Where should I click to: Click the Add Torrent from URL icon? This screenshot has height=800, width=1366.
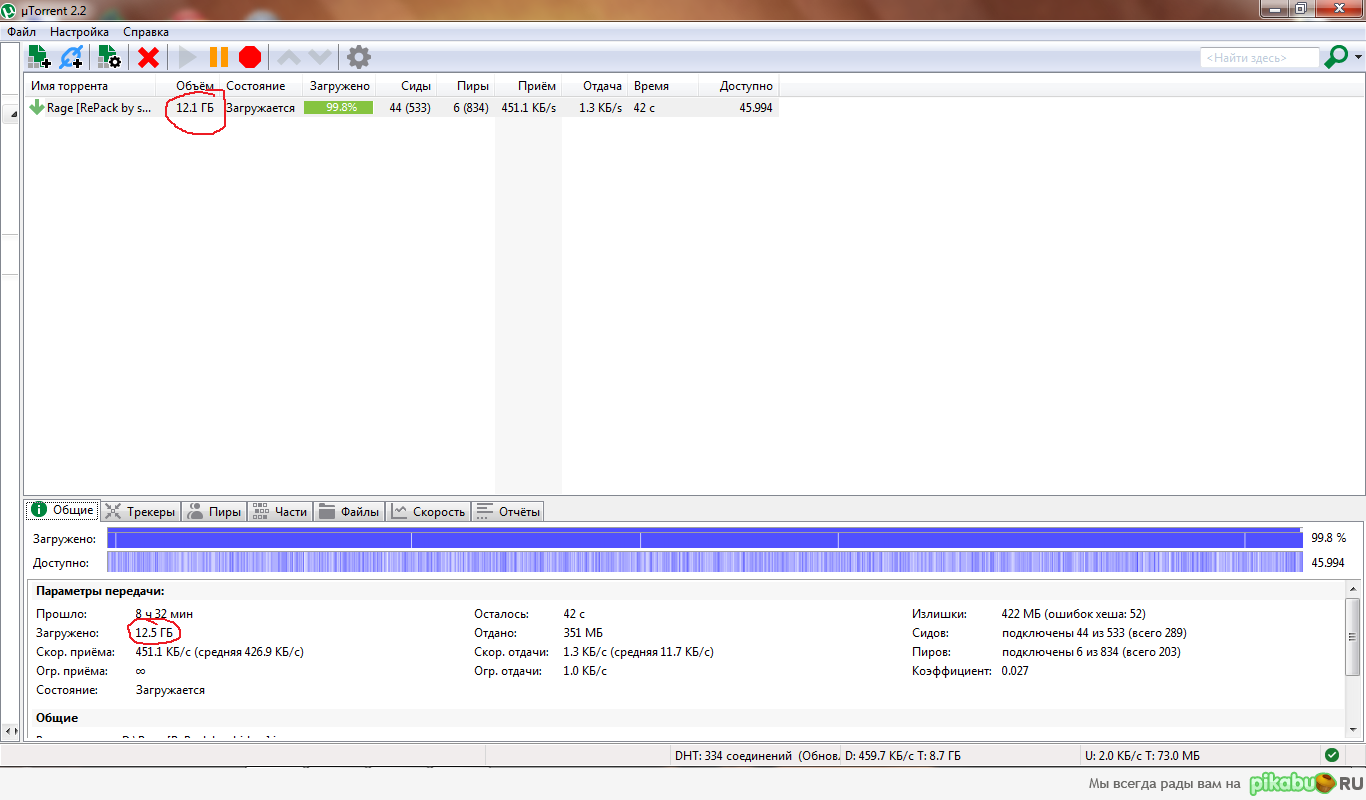click(71, 57)
